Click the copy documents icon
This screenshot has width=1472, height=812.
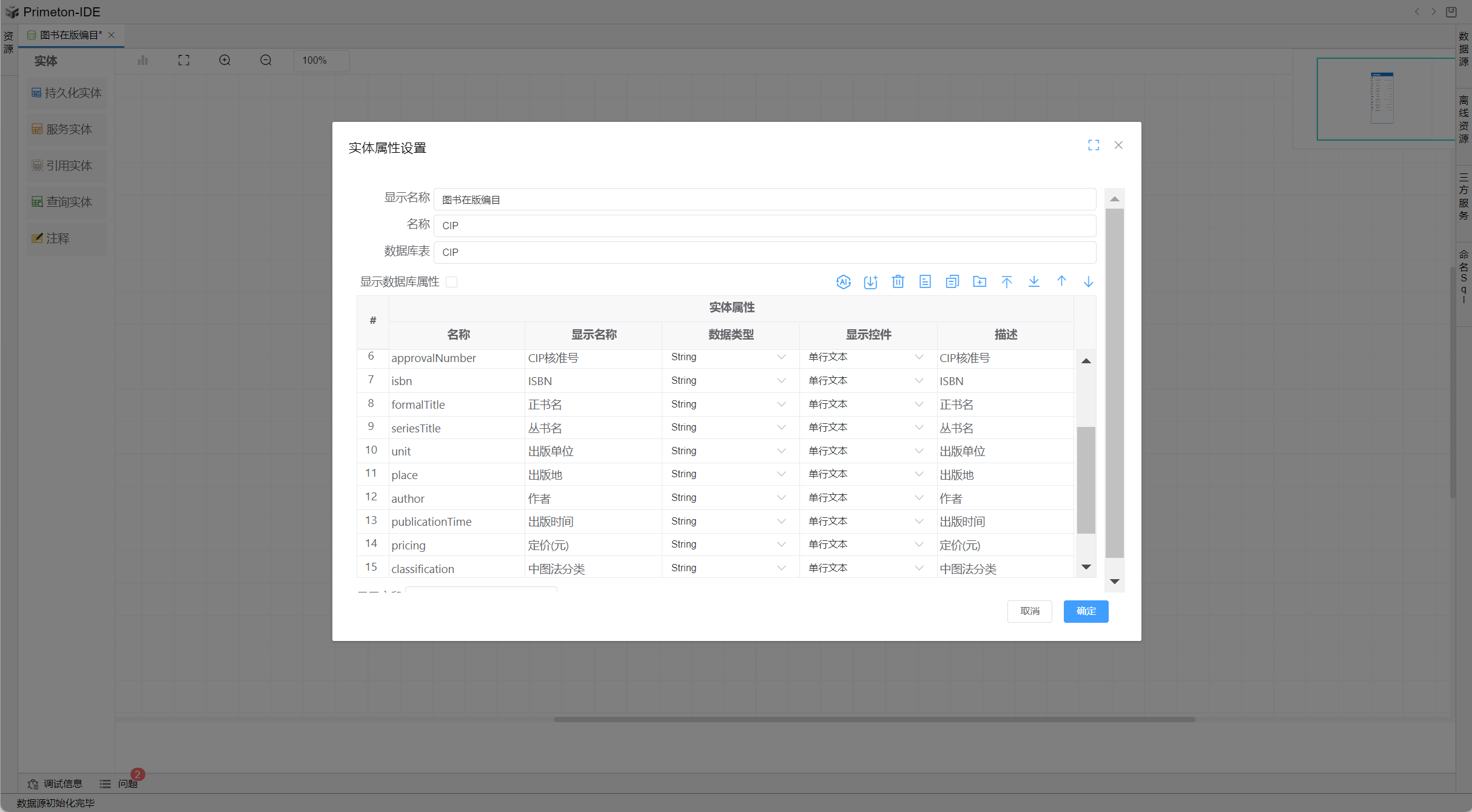pos(952,281)
